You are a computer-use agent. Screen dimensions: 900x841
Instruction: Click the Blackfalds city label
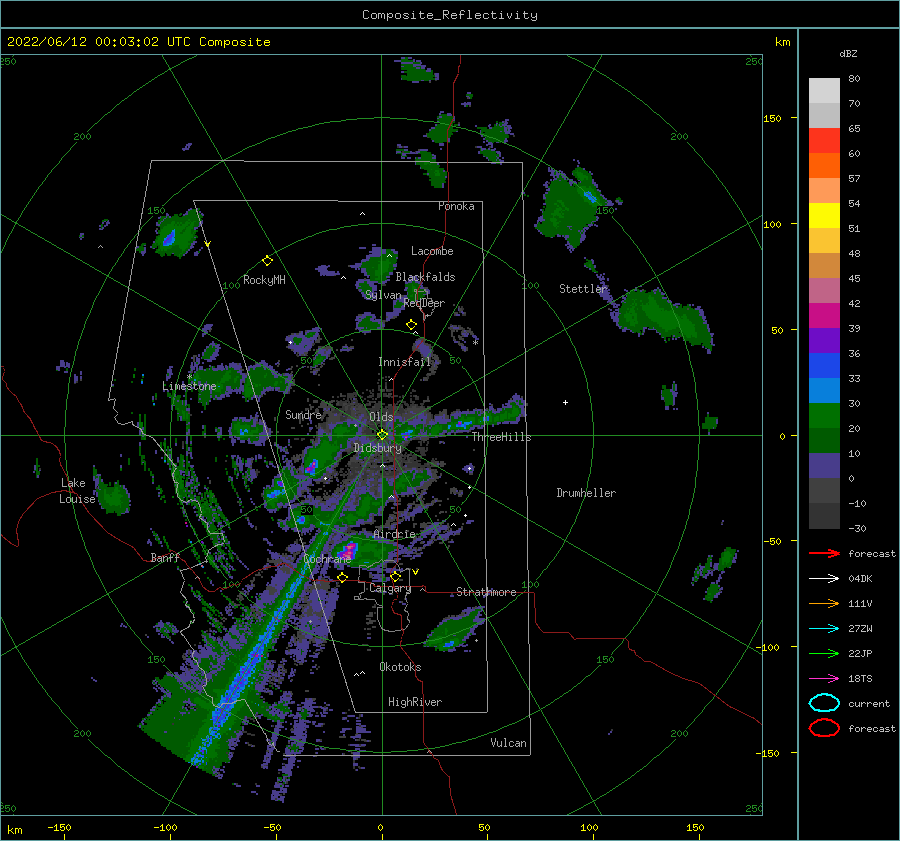click(x=425, y=277)
